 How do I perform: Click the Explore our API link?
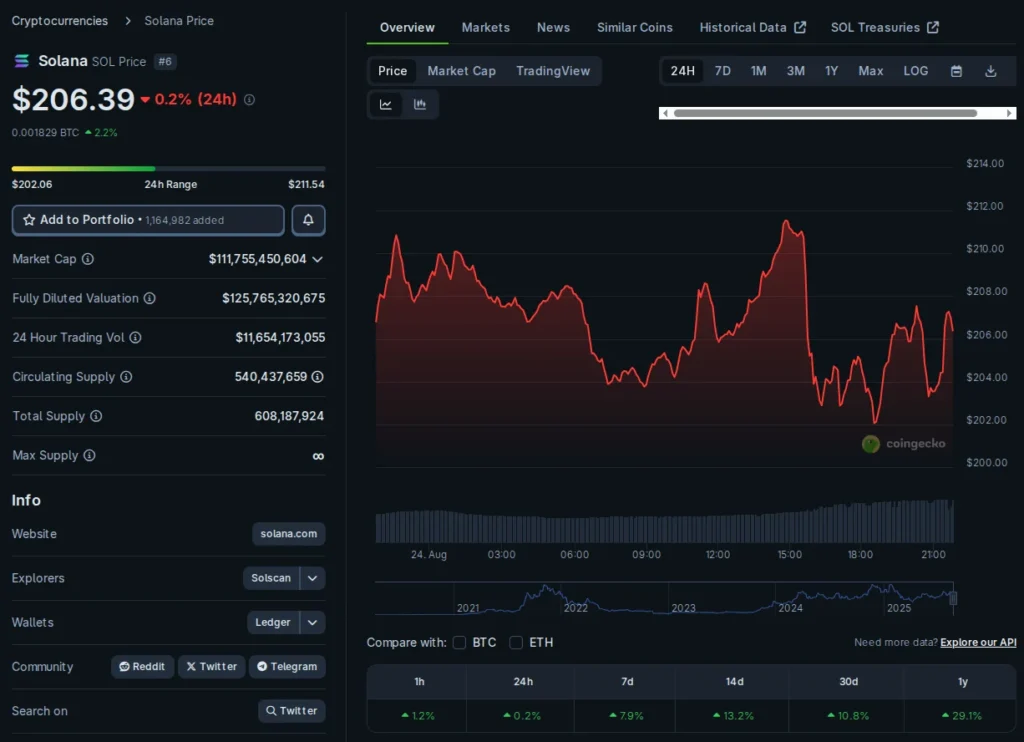point(978,643)
